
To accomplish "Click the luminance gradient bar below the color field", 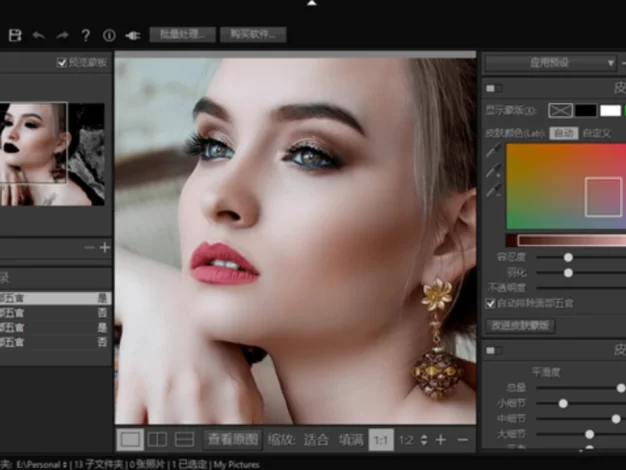I will tap(566, 240).
